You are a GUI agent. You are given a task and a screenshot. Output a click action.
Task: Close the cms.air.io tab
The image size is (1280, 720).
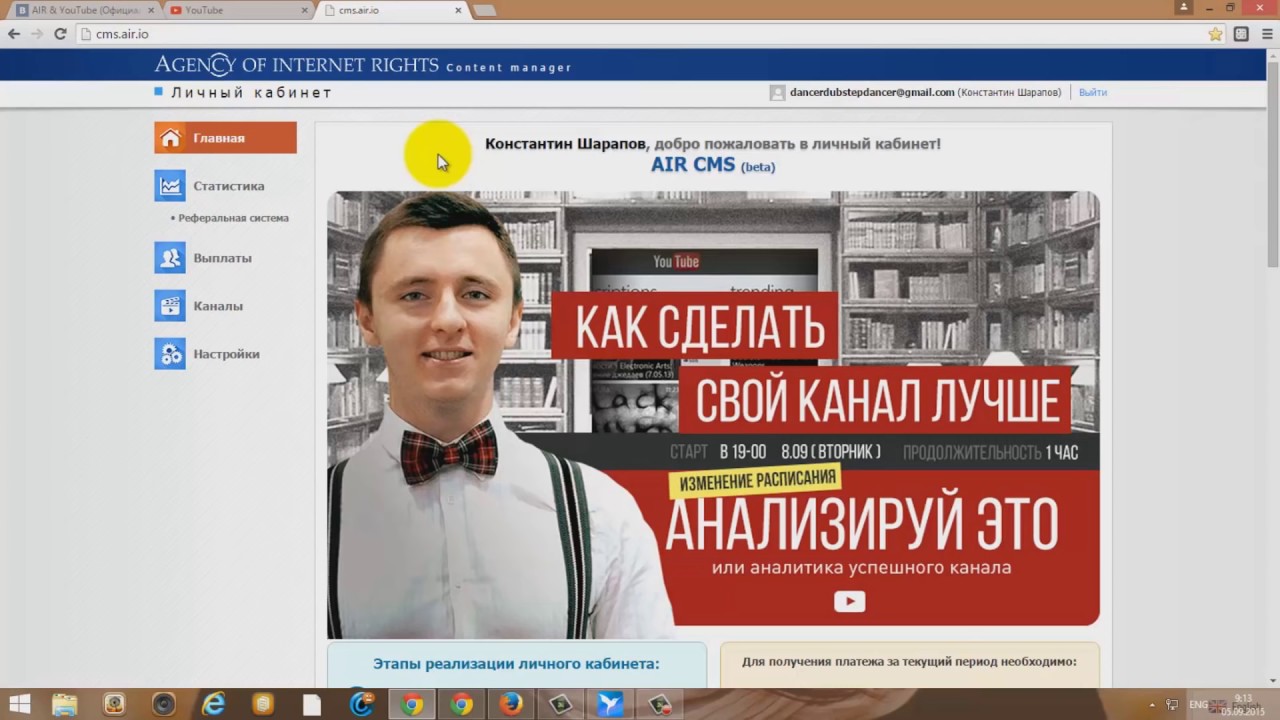[458, 10]
